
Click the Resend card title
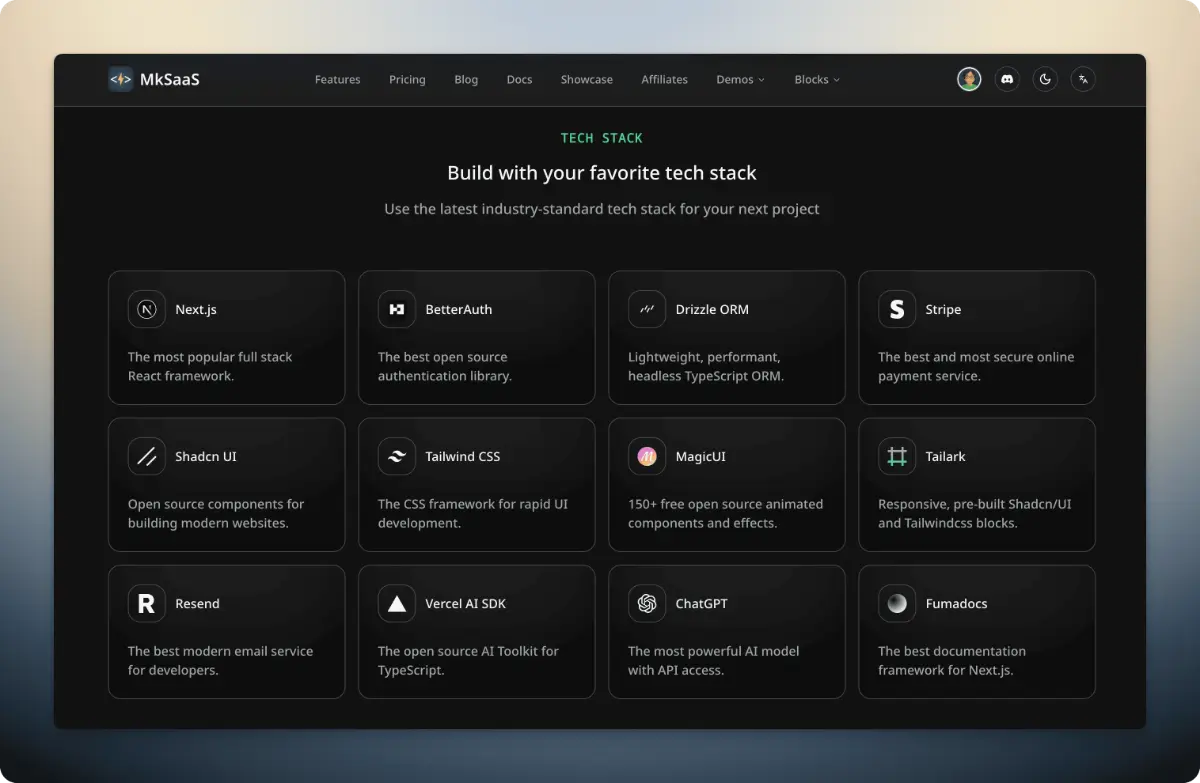[197, 603]
